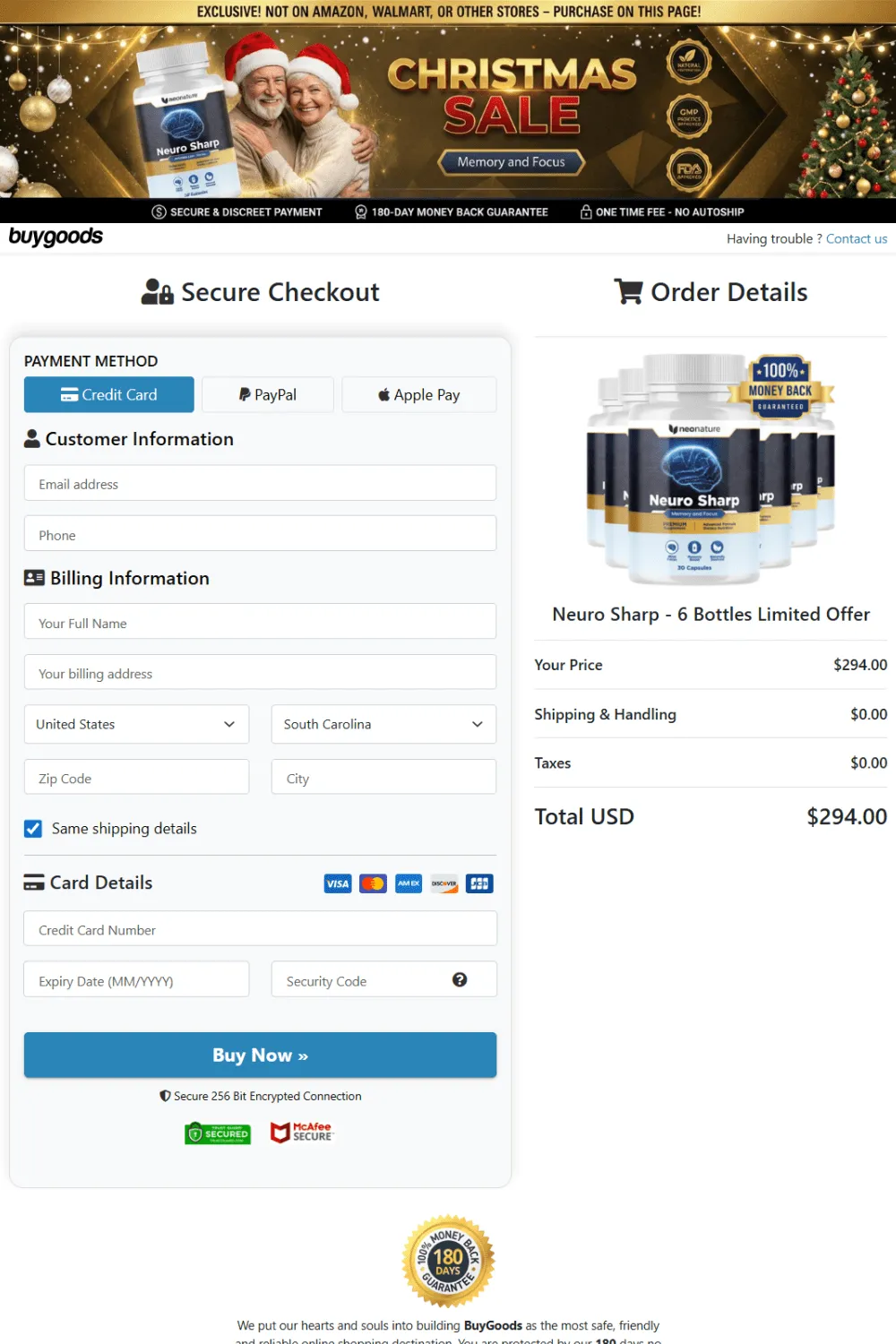Uncheck Same shipping details
The width and height of the screenshot is (896, 1344).
coord(33,828)
